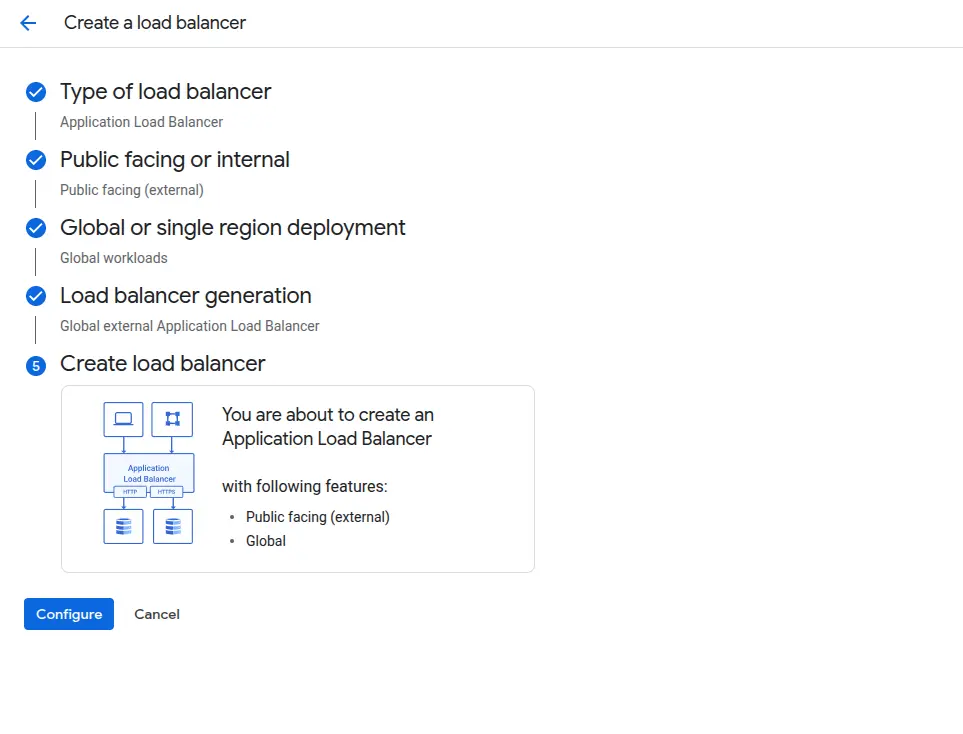Expand the Type of load balancer step
Viewport: 963px width, 734px height.
click(166, 91)
